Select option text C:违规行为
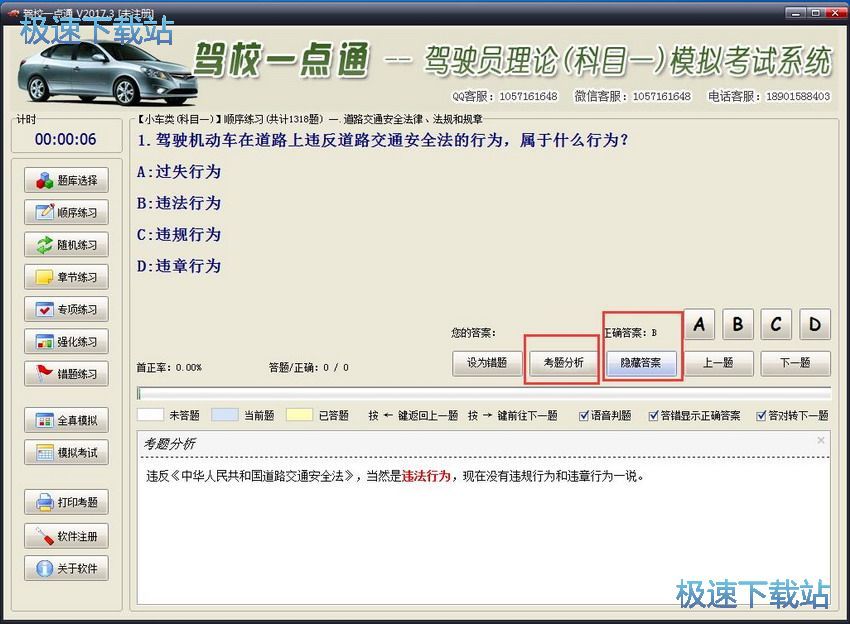 pyautogui.click(x=179, y=235)
